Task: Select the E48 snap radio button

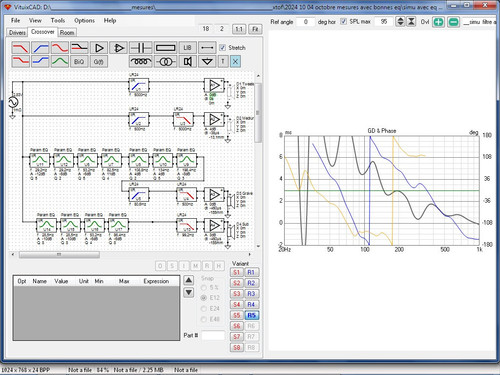Action: [204, 319]
